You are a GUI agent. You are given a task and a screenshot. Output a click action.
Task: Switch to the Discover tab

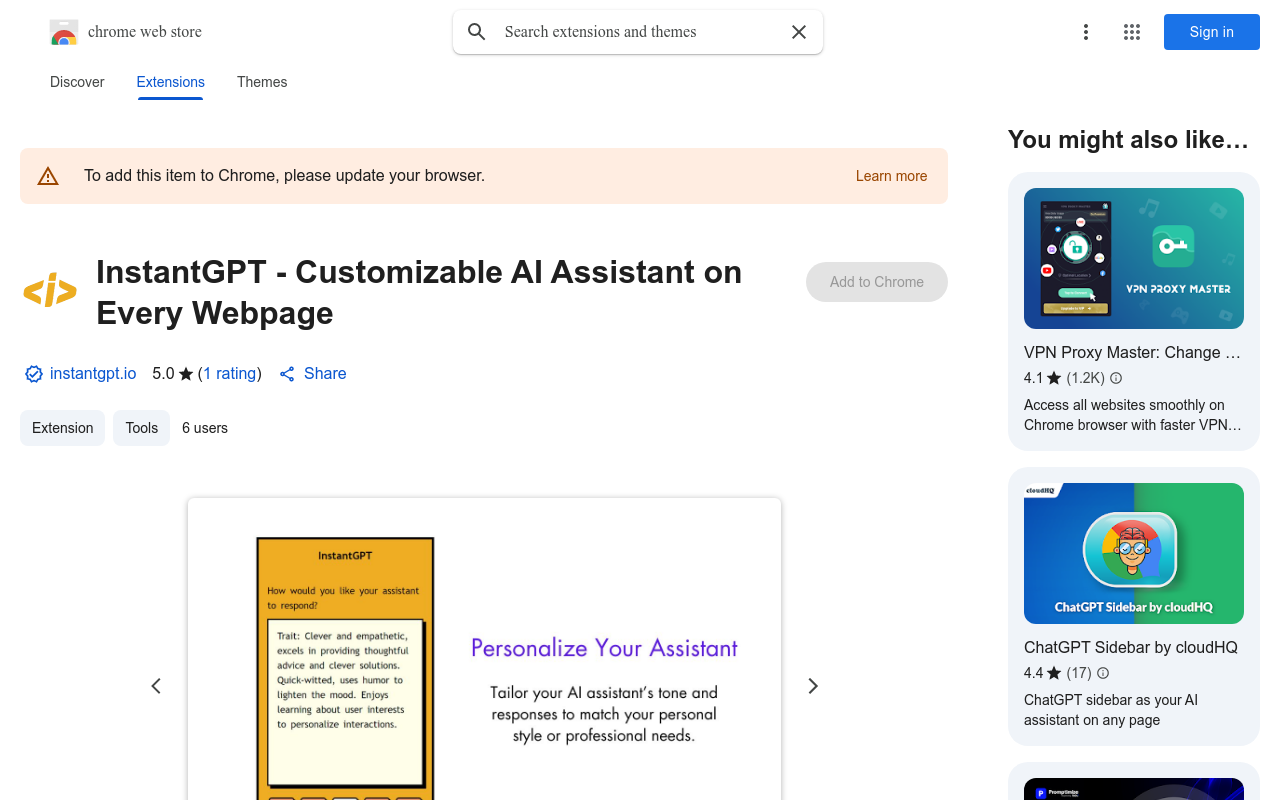coord(77,82)
